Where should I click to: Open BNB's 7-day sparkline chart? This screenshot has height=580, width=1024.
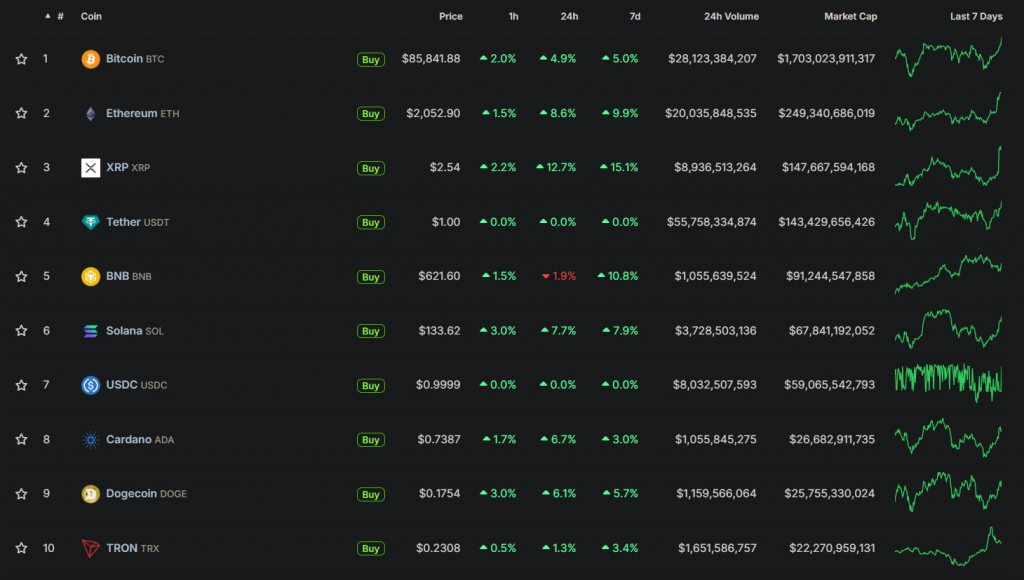[948, 274]
